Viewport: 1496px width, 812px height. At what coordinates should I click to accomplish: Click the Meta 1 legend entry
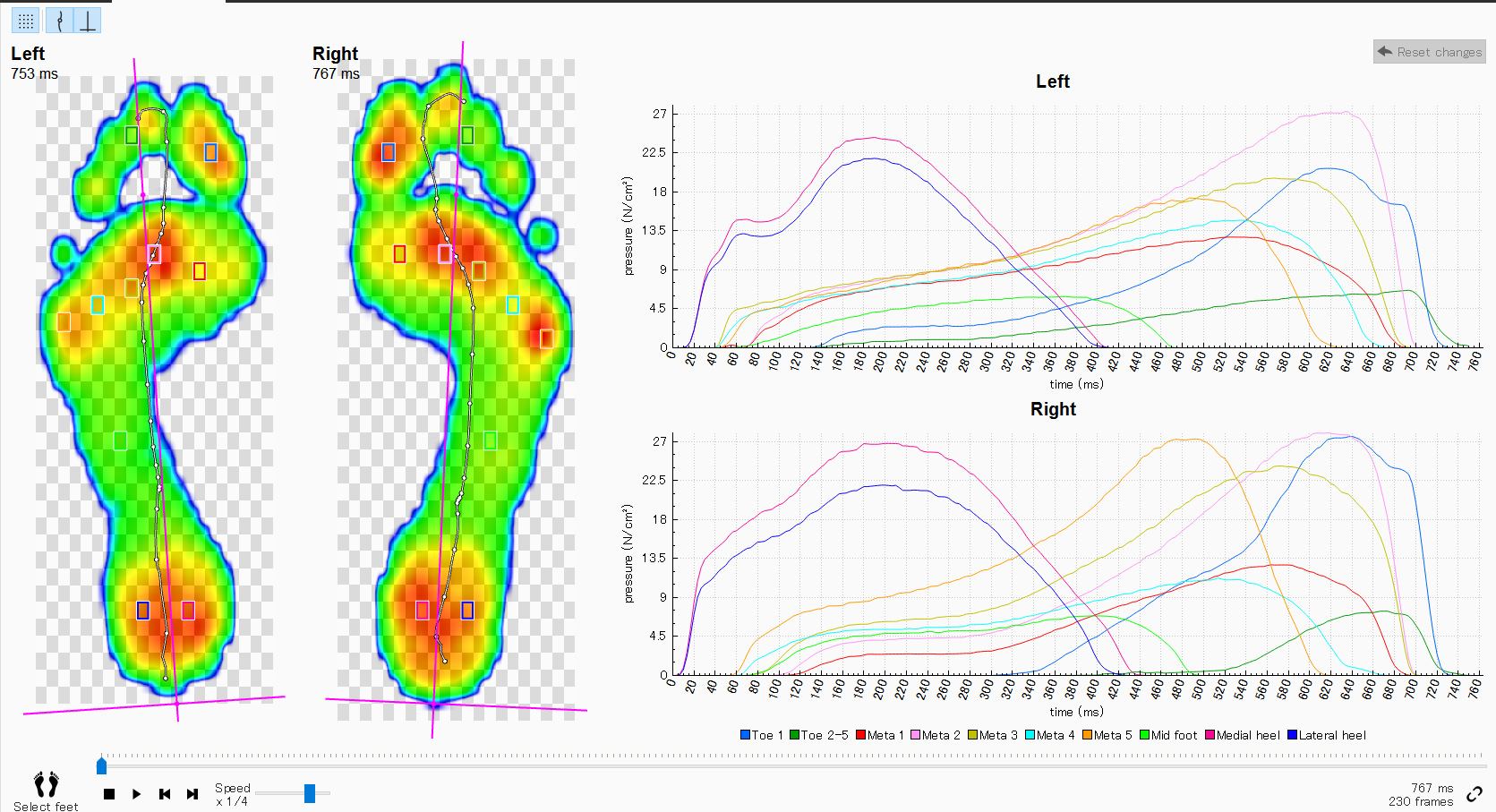click(880, 735)
